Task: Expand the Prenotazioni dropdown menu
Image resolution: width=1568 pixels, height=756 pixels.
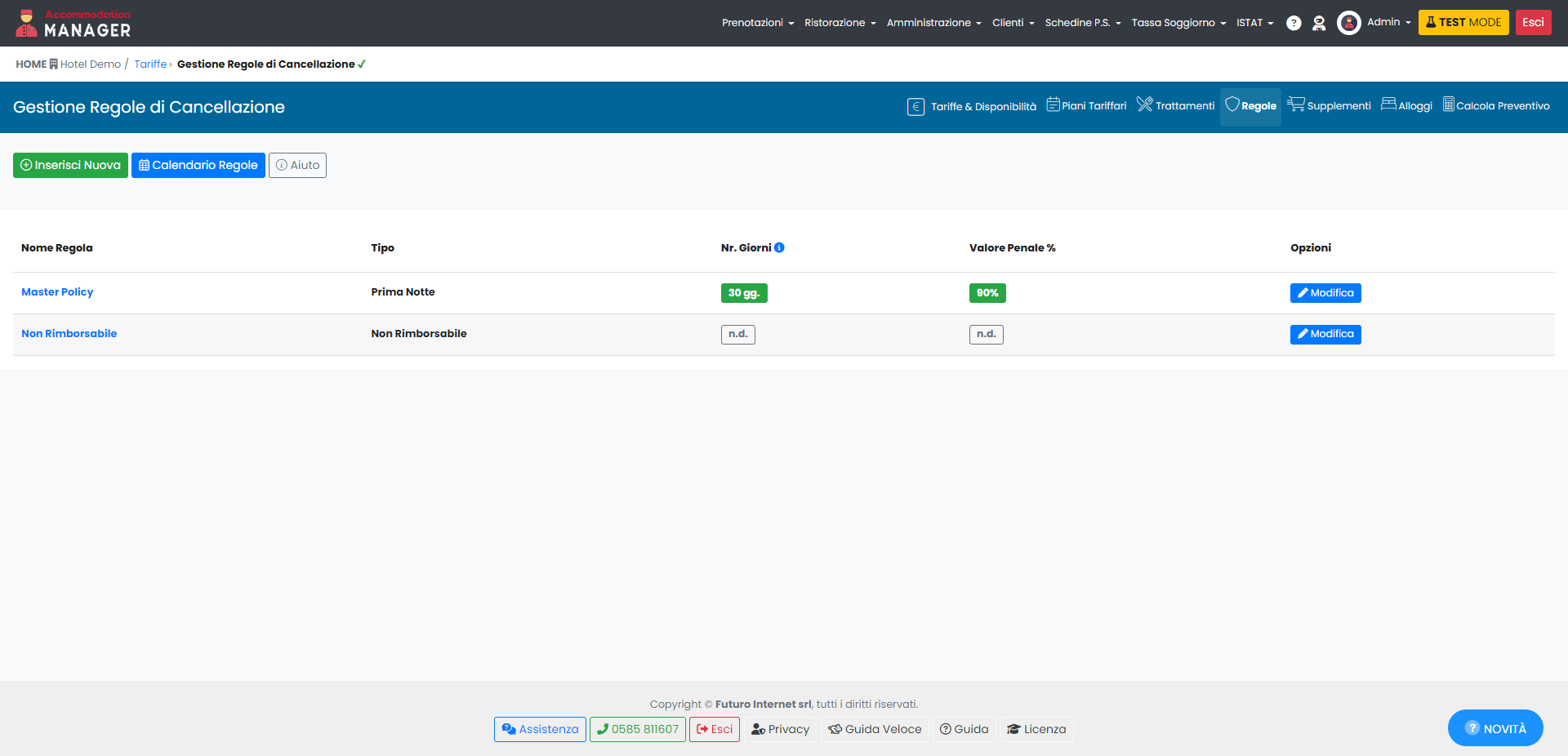Action: [x=757, y=23]
